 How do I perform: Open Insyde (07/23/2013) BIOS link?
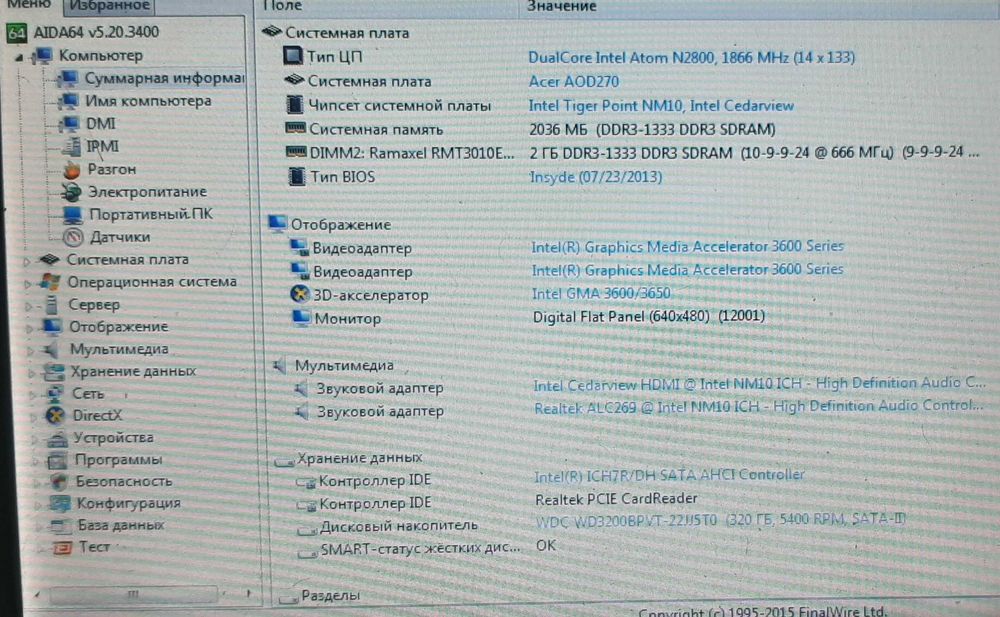click(596, 177)
